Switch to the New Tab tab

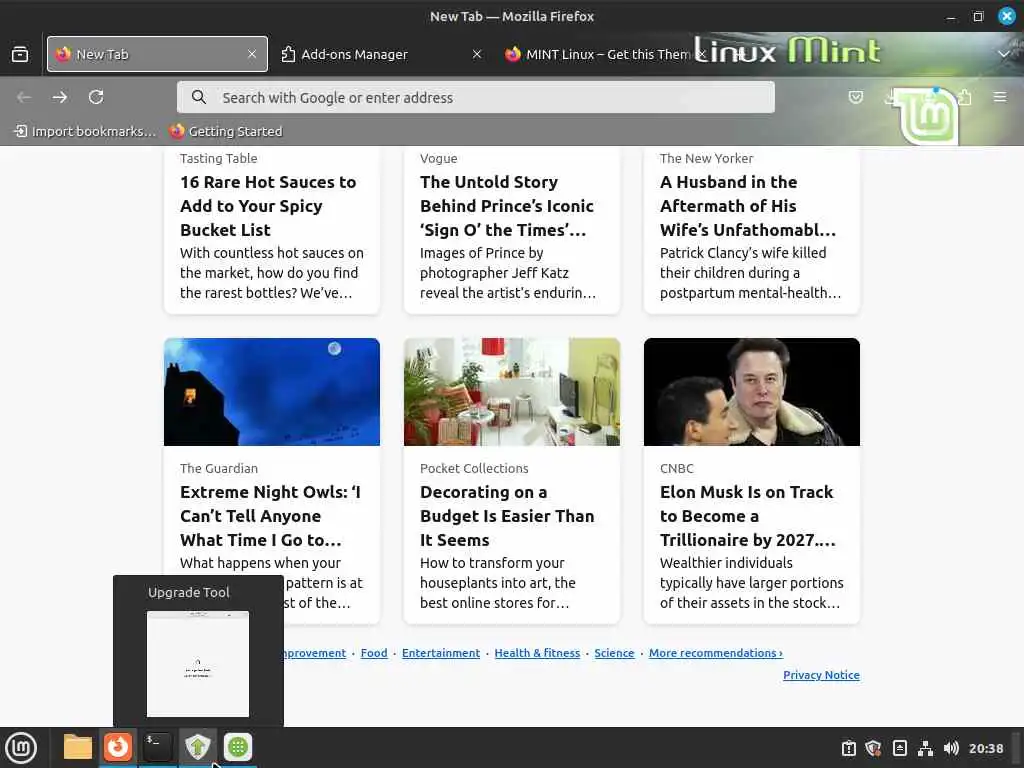[157, 54]
